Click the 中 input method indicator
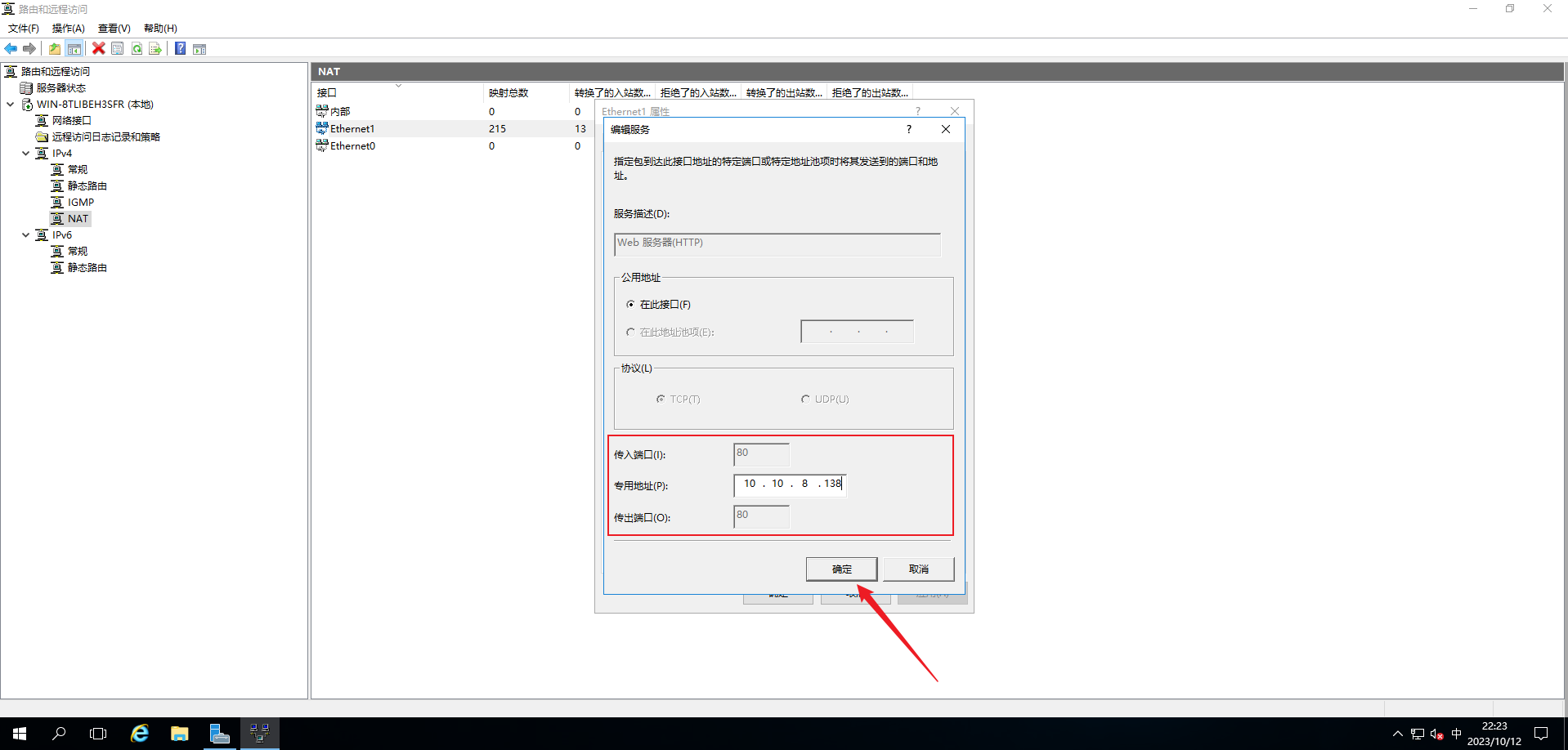The height and width of the screenshot is (750, 1568). tap(1456, 734)
